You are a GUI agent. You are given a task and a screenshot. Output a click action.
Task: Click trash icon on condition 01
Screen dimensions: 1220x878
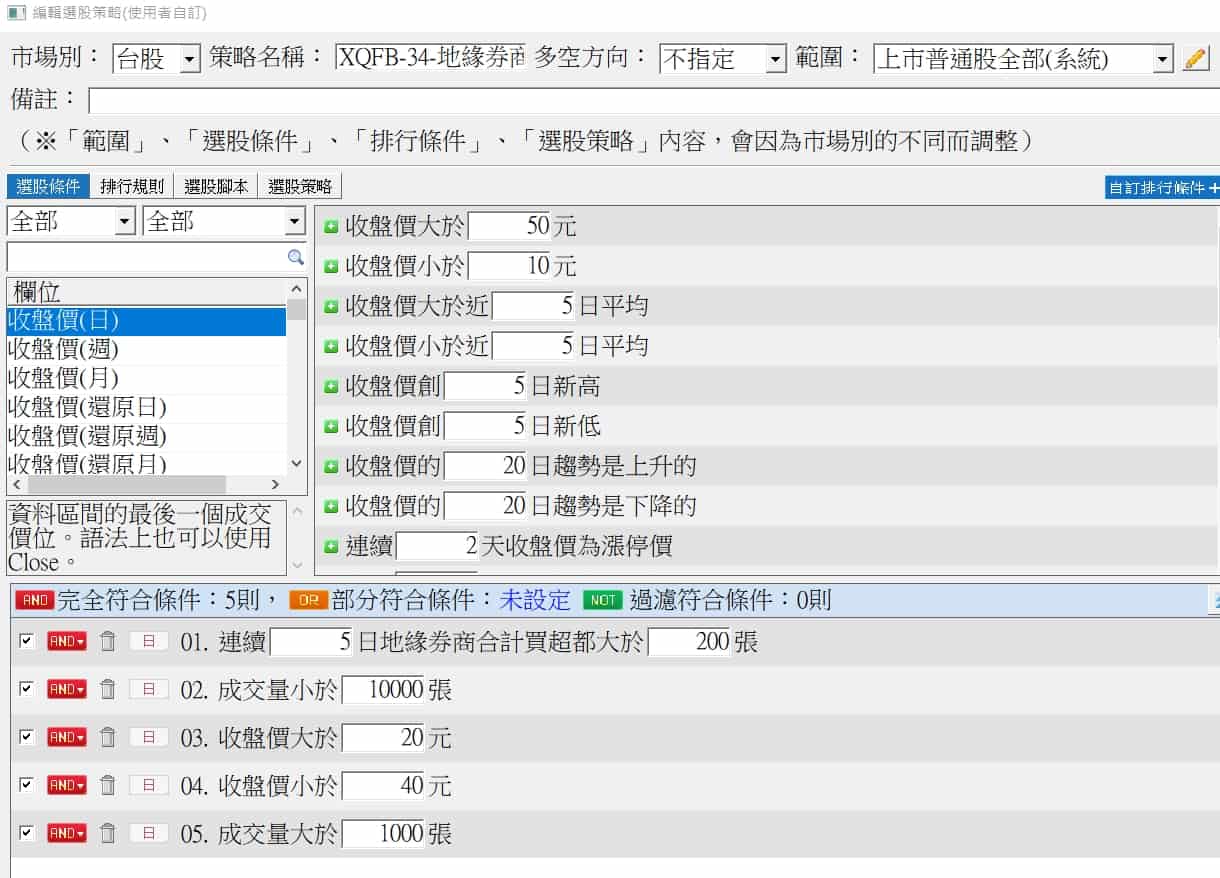(x=107, y=640)
